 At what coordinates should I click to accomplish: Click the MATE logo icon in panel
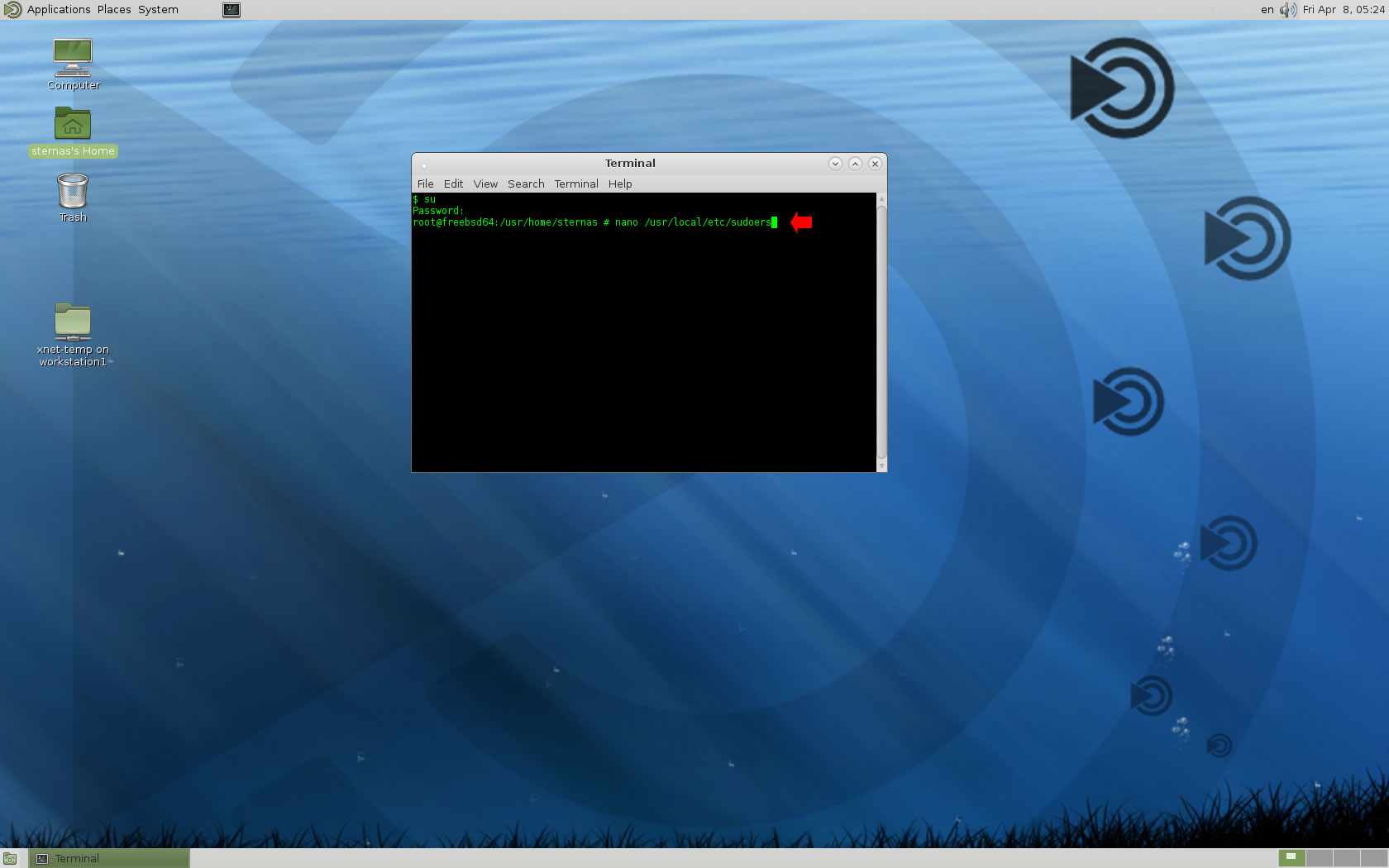click(x=12, y=10)
